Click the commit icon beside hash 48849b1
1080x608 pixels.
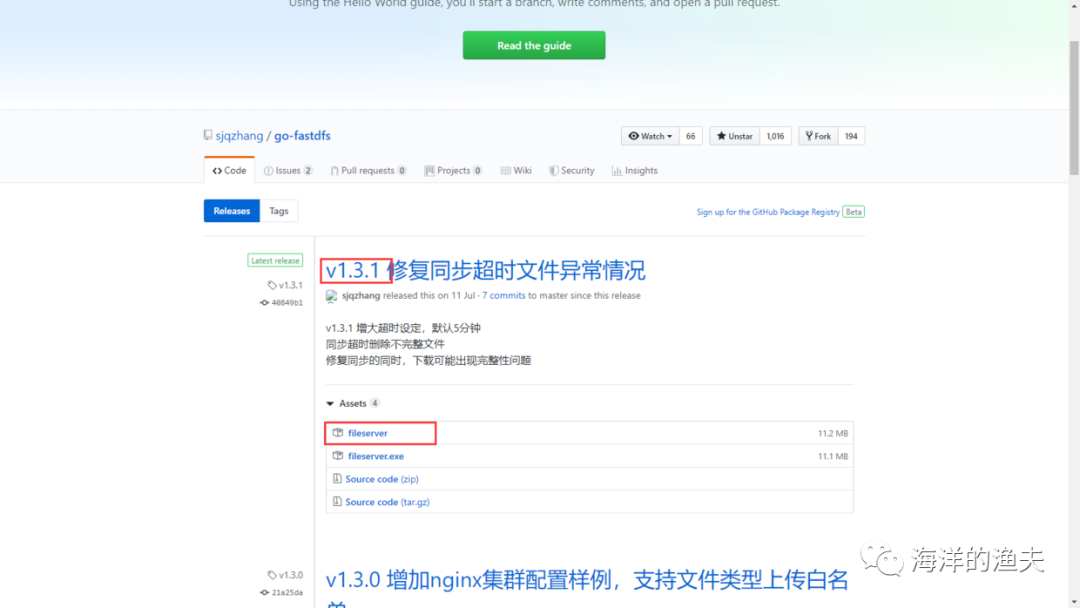pyautogui.click(x=263, y=300)
